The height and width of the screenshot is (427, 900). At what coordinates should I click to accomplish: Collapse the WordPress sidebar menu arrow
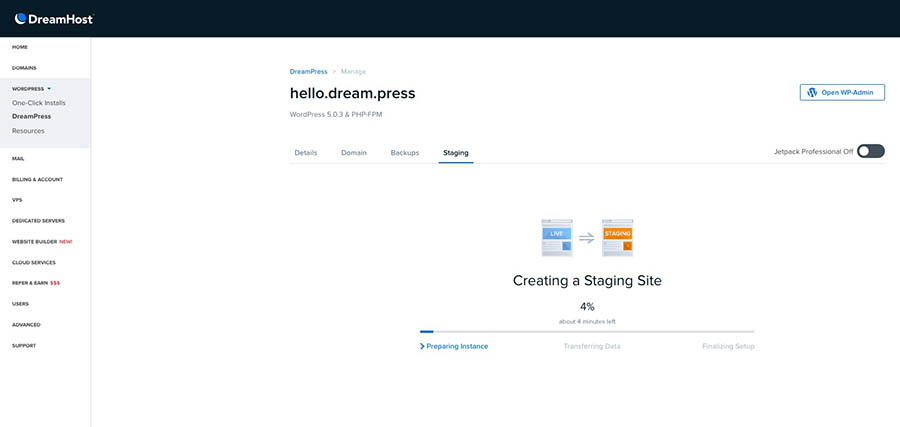coord(49,89)
